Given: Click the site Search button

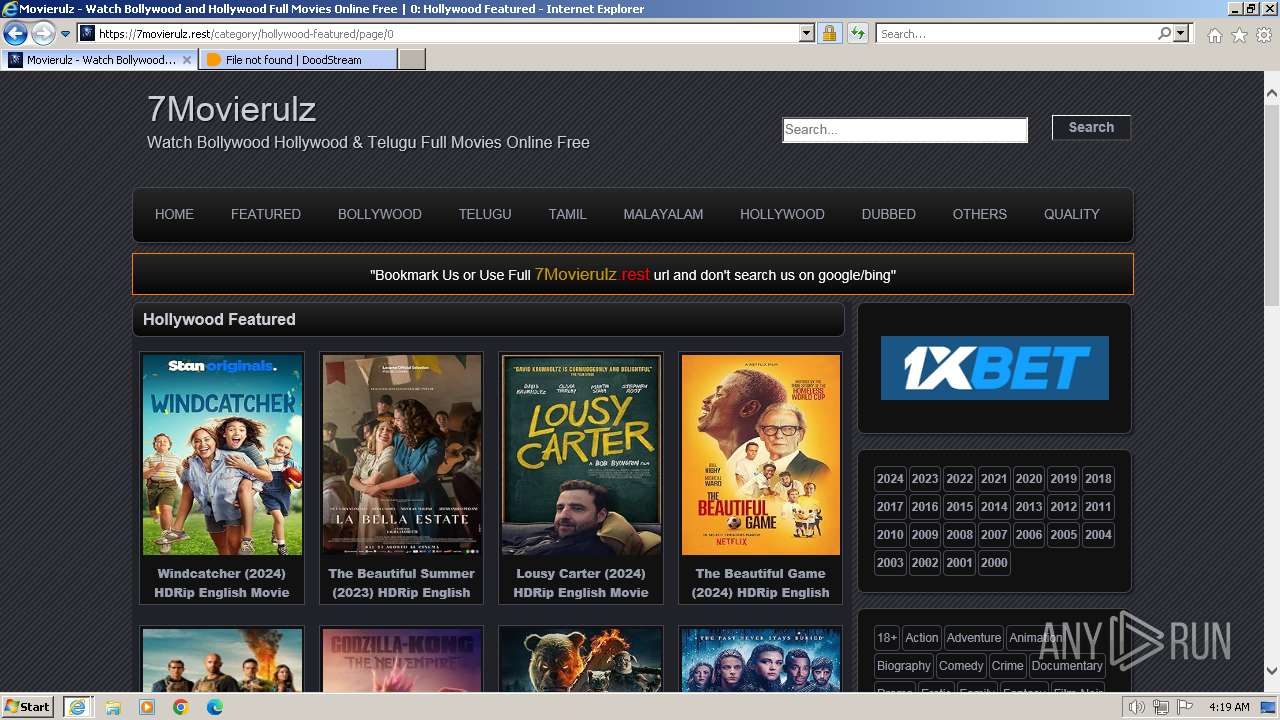Looking at the screenshot, I should click(x=1091, y=127).
